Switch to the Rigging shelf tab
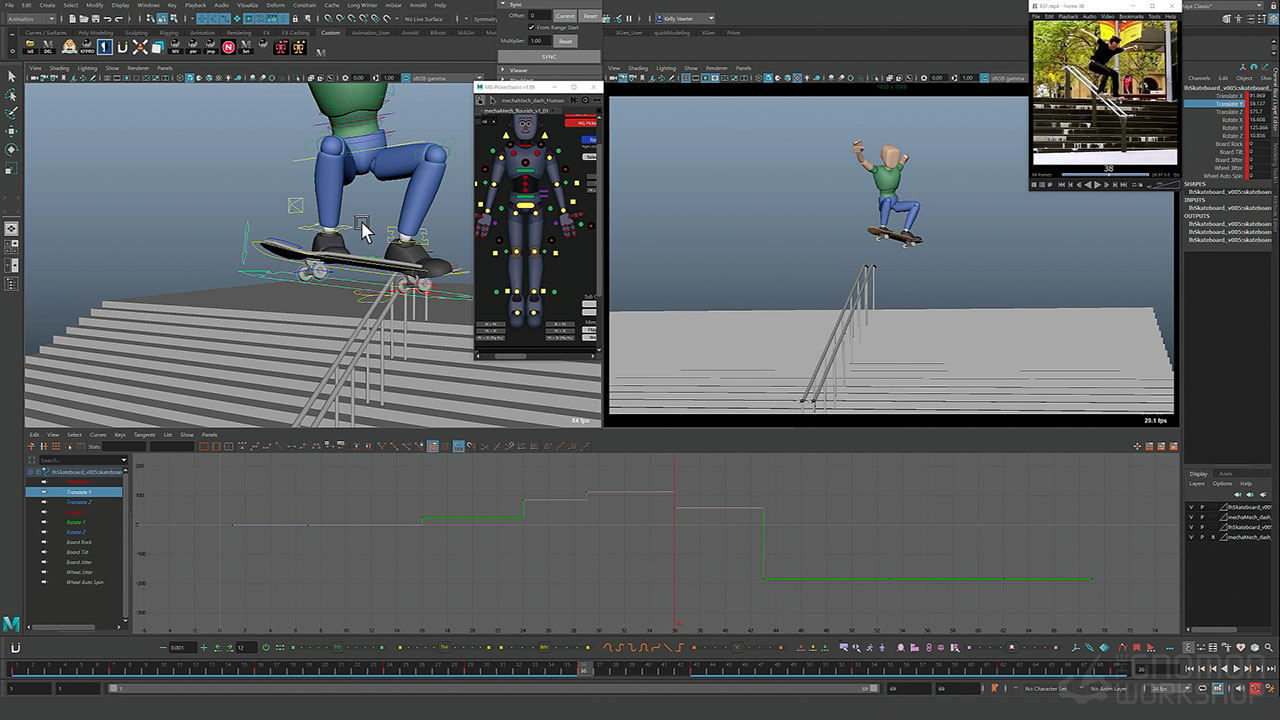Image resolution: width=1280 pixels, height=720 pixels. tap(167, 32)
